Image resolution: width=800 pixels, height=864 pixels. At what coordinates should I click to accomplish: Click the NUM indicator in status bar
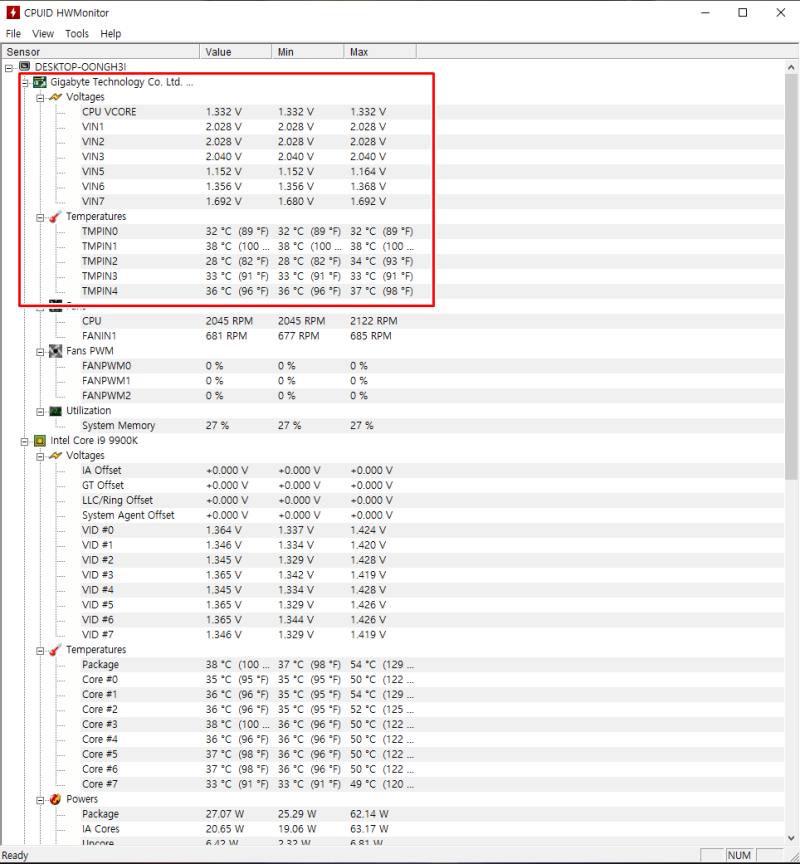739,855
